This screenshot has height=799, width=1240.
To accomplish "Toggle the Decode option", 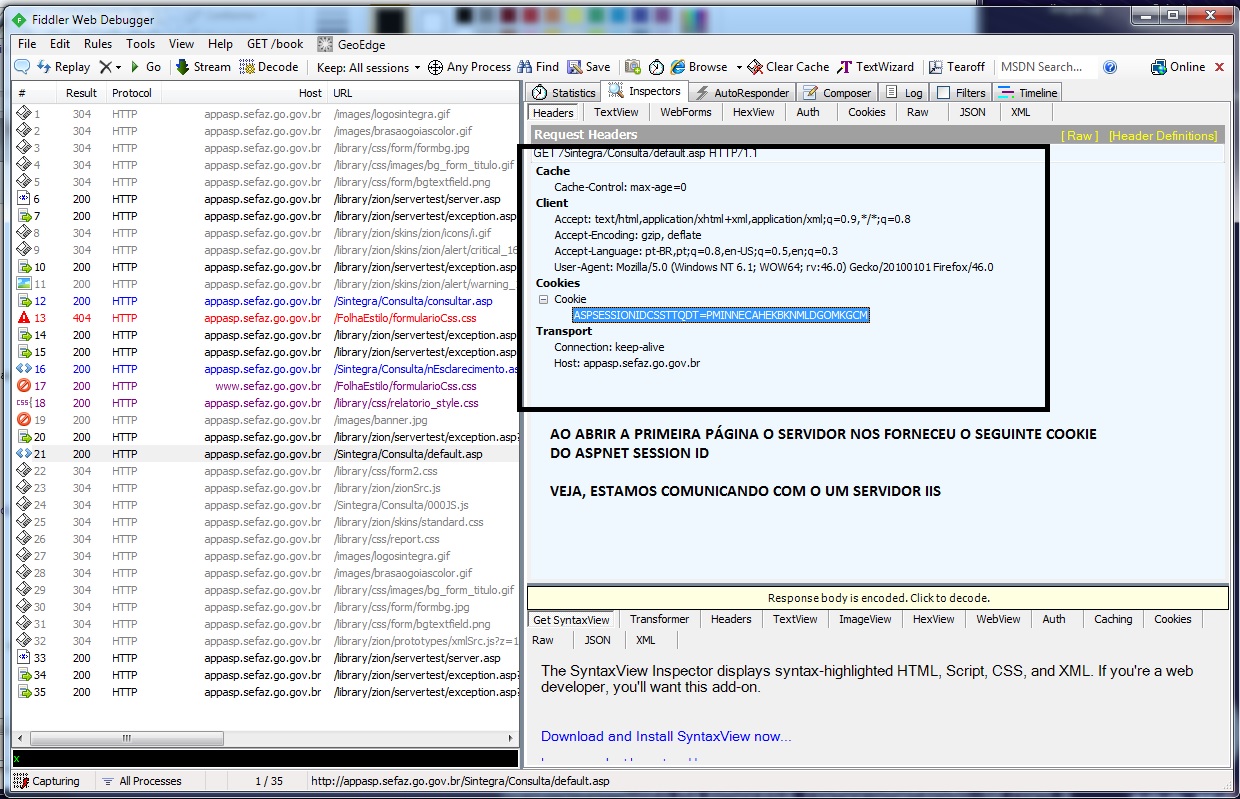I will pos(268,67).
